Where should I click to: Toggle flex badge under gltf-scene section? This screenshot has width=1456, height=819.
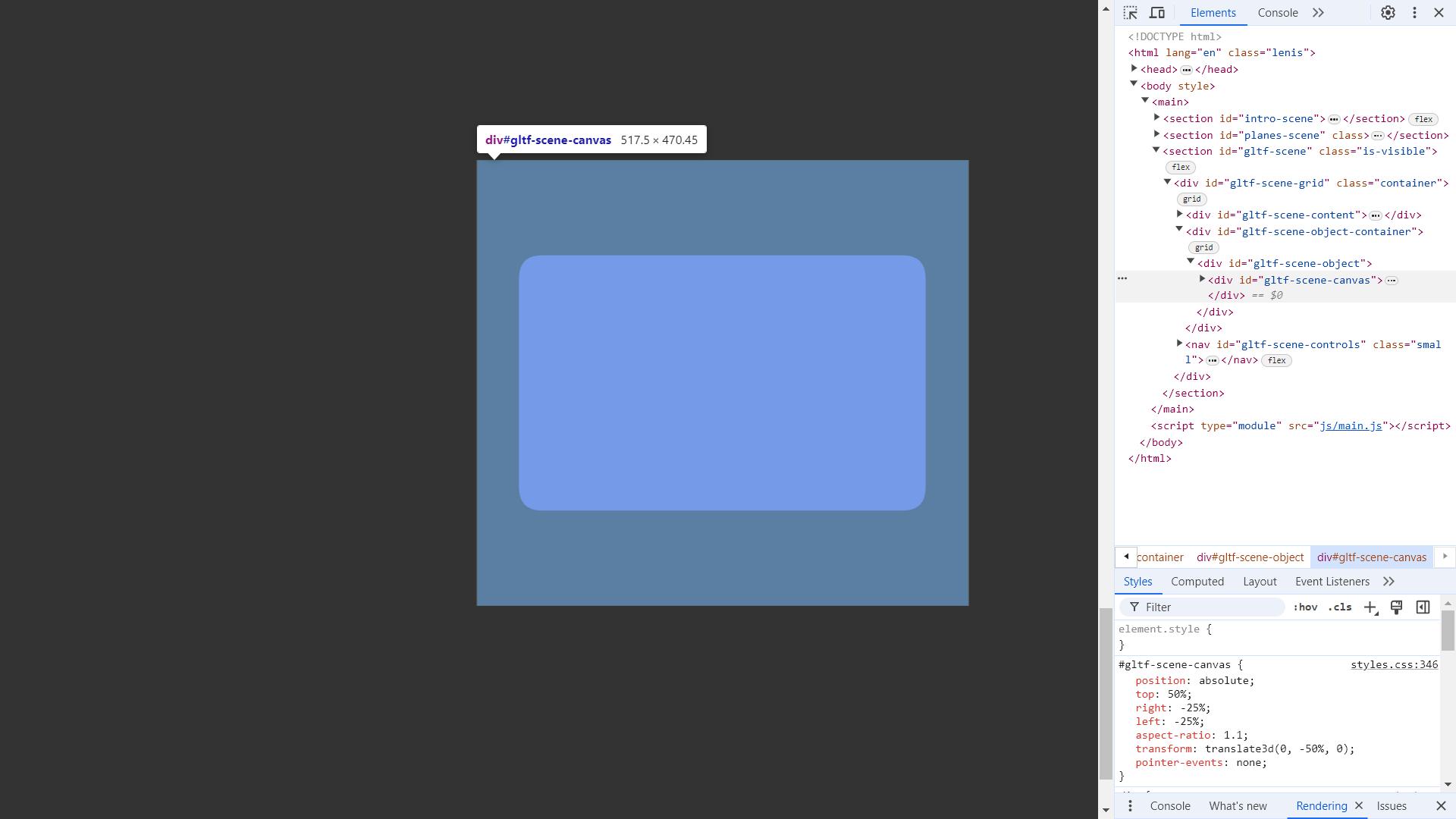click(1181, 167)
